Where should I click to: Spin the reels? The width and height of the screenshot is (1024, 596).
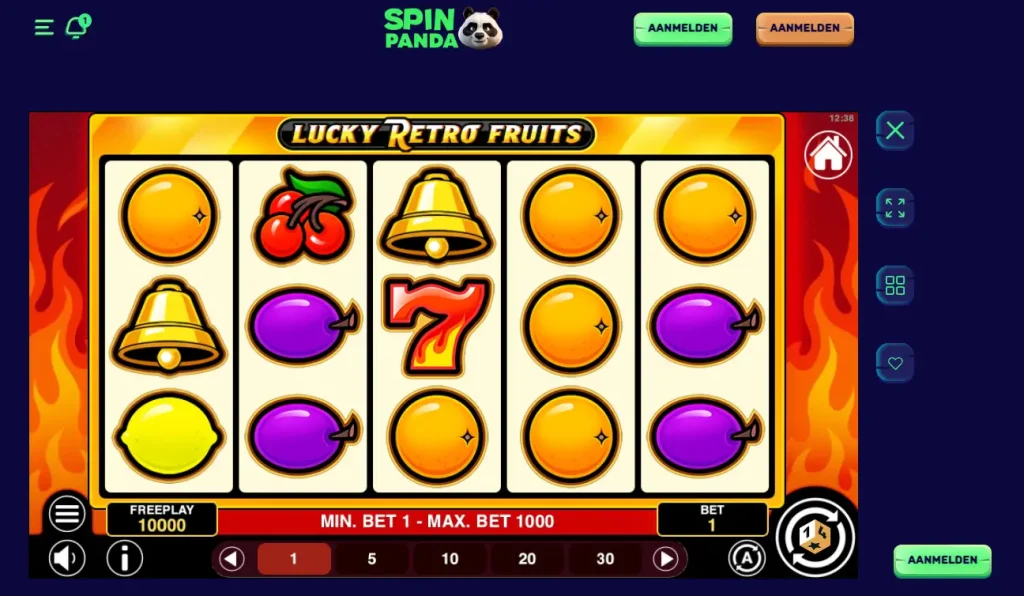click(x=815, y=537)
